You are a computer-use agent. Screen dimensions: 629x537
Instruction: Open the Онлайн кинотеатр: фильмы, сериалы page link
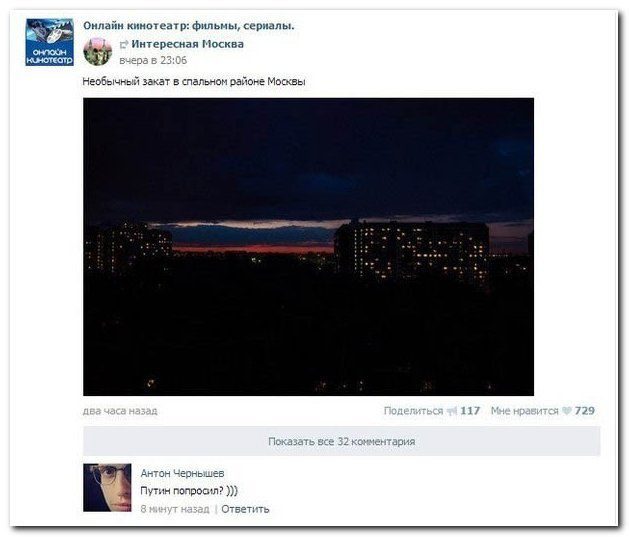tap(189, 26)
